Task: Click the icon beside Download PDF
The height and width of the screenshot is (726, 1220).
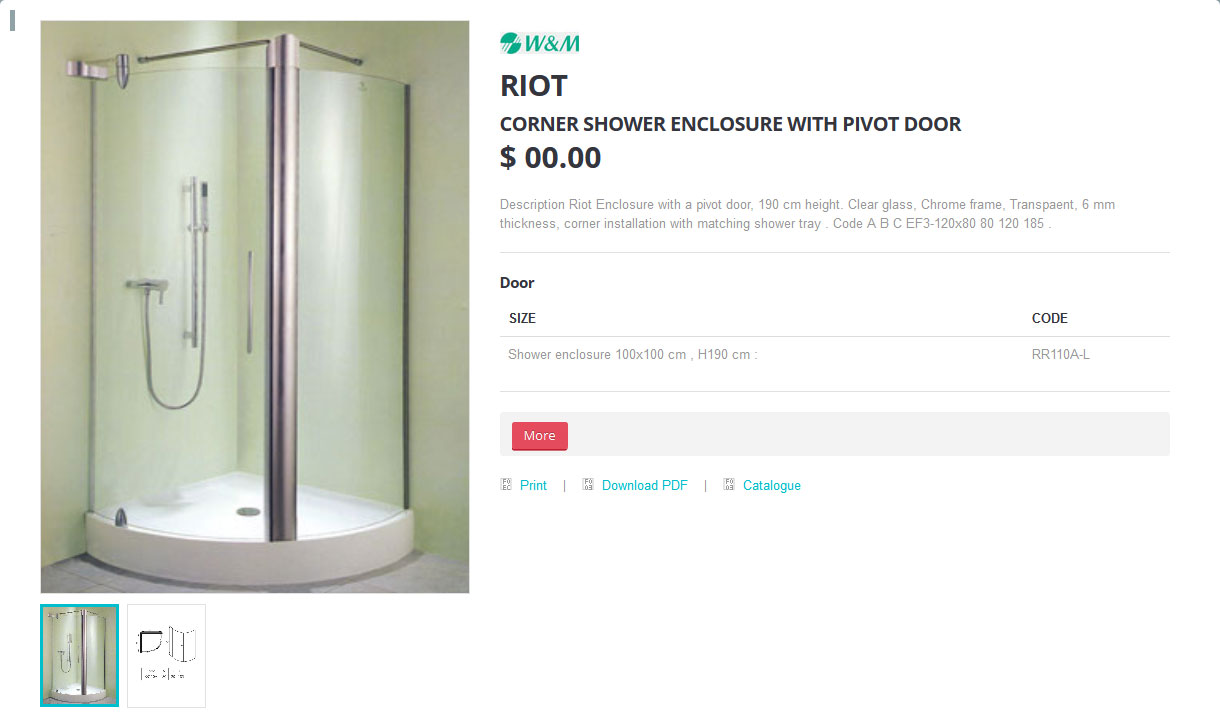Action: tap(589, 485)
